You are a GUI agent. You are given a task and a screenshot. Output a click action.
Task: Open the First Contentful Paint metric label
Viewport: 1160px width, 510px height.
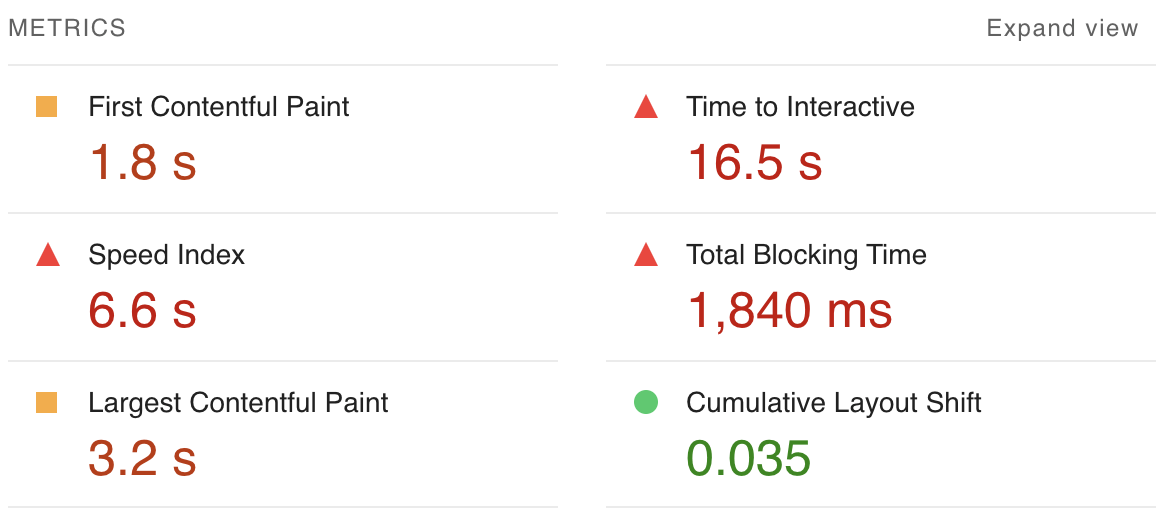[219, 107]
